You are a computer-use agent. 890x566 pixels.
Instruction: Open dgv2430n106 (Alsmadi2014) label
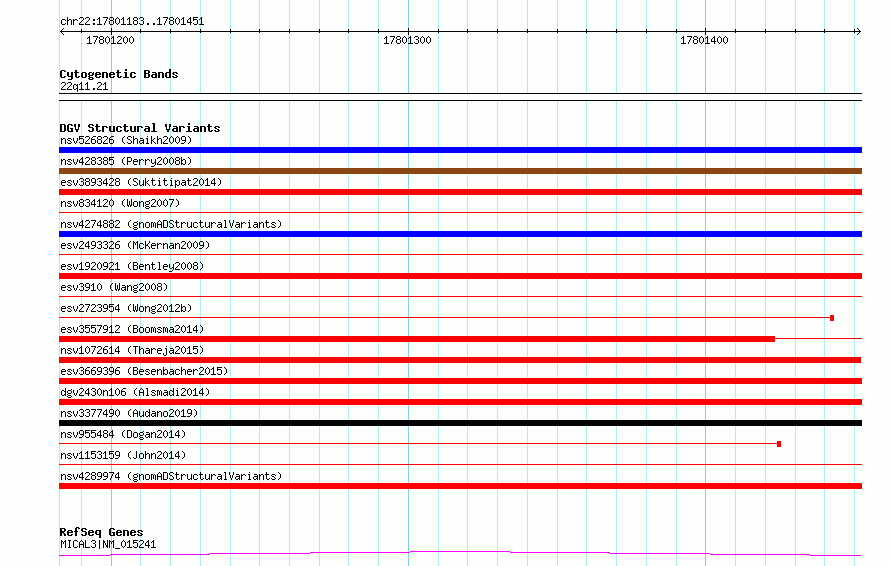135,392
